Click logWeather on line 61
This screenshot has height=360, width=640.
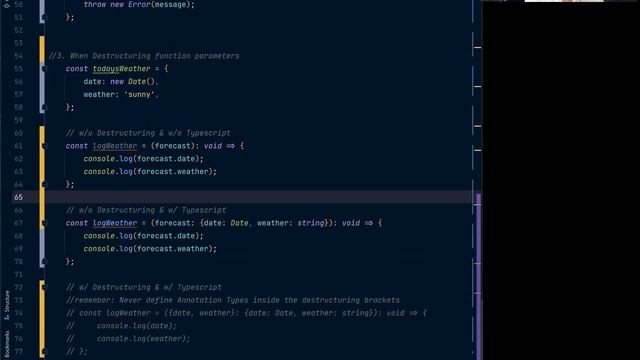coord(115,146)
